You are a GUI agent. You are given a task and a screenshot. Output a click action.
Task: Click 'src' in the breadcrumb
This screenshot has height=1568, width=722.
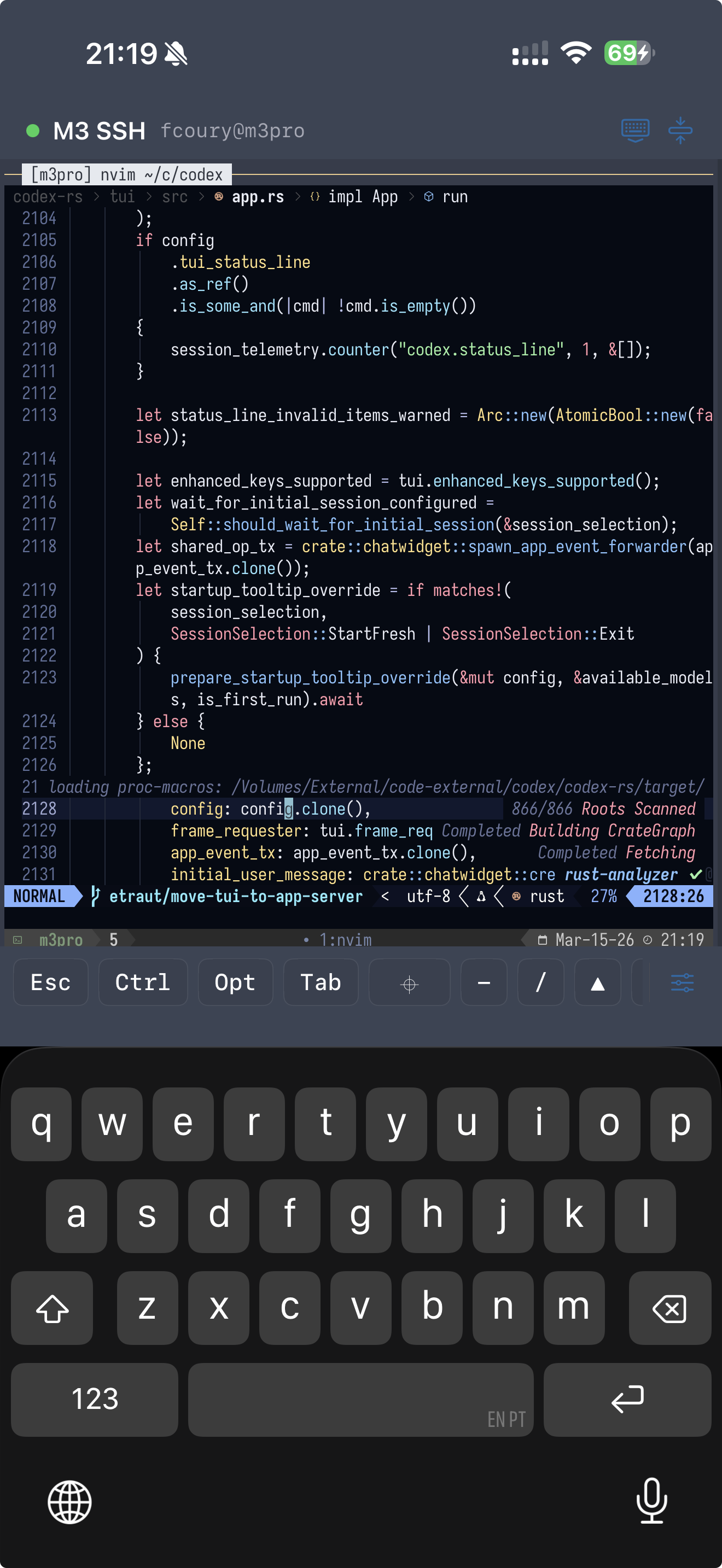[174, 197]
